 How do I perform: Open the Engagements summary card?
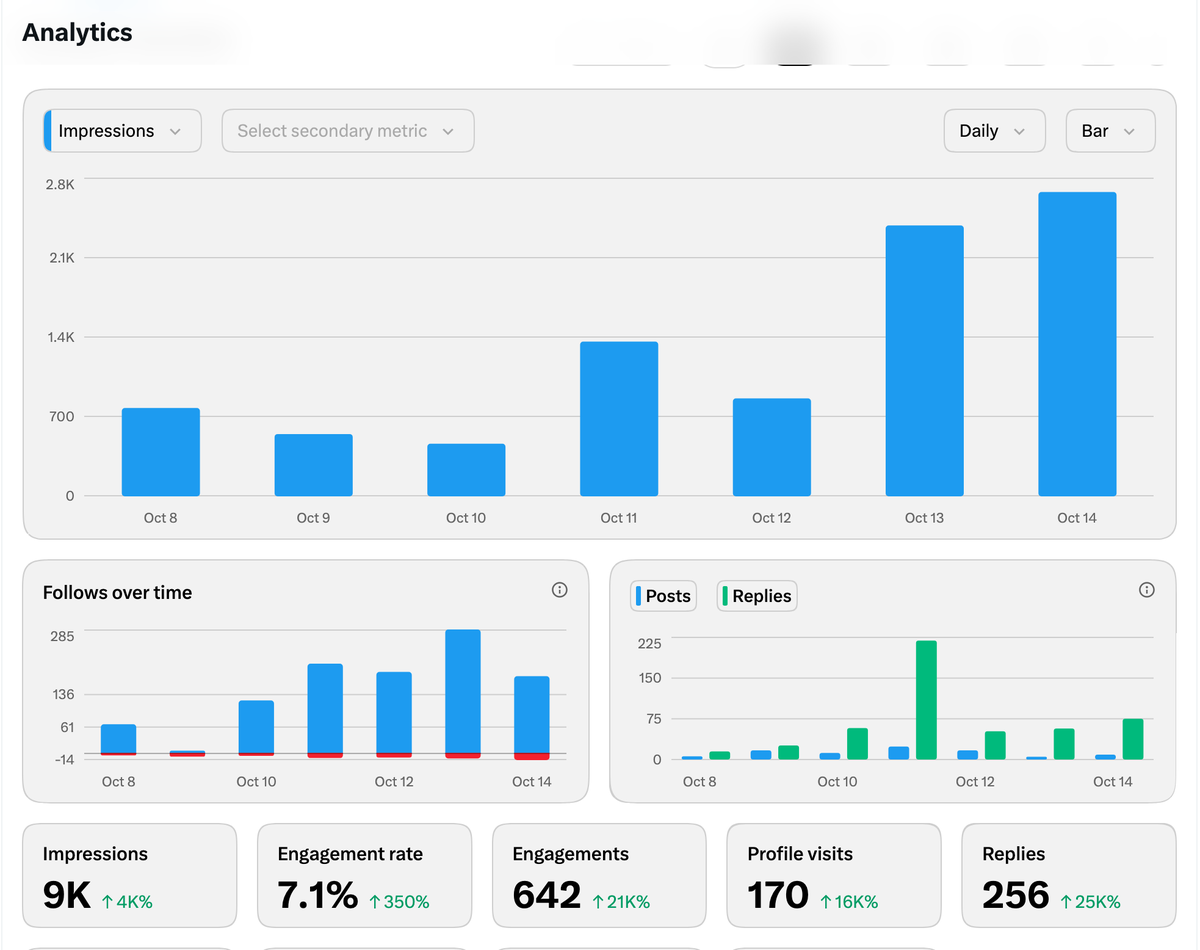(599, 876)
